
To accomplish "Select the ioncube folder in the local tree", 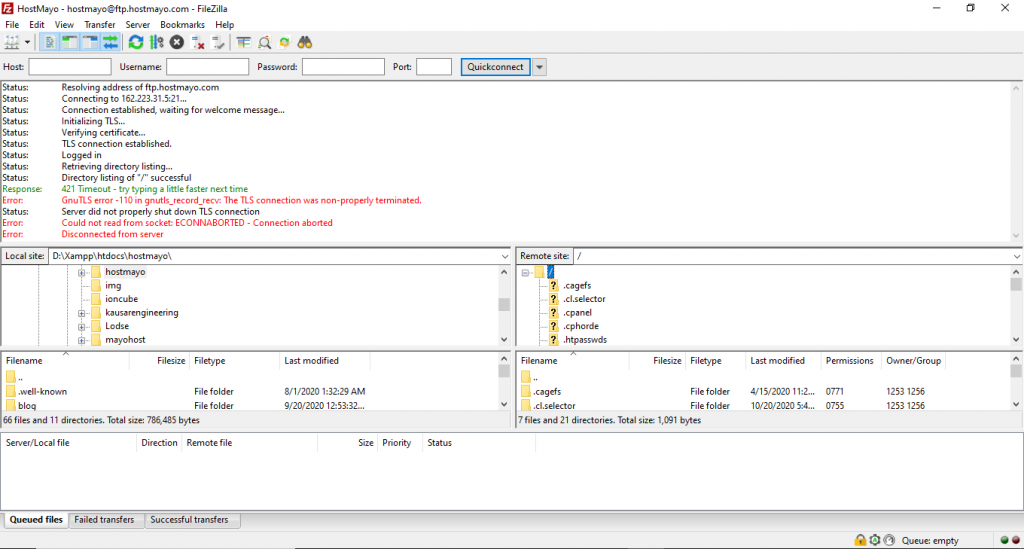I will [121, 299].
